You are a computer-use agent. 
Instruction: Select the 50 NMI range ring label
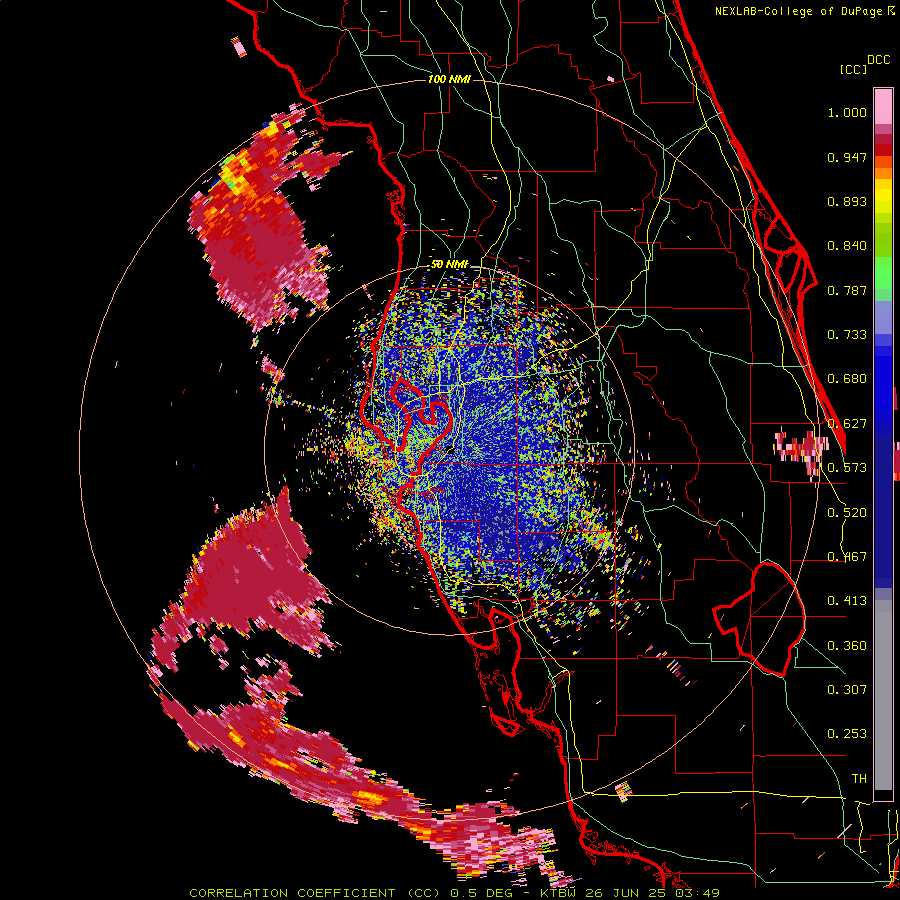click(x=449, y=265)
